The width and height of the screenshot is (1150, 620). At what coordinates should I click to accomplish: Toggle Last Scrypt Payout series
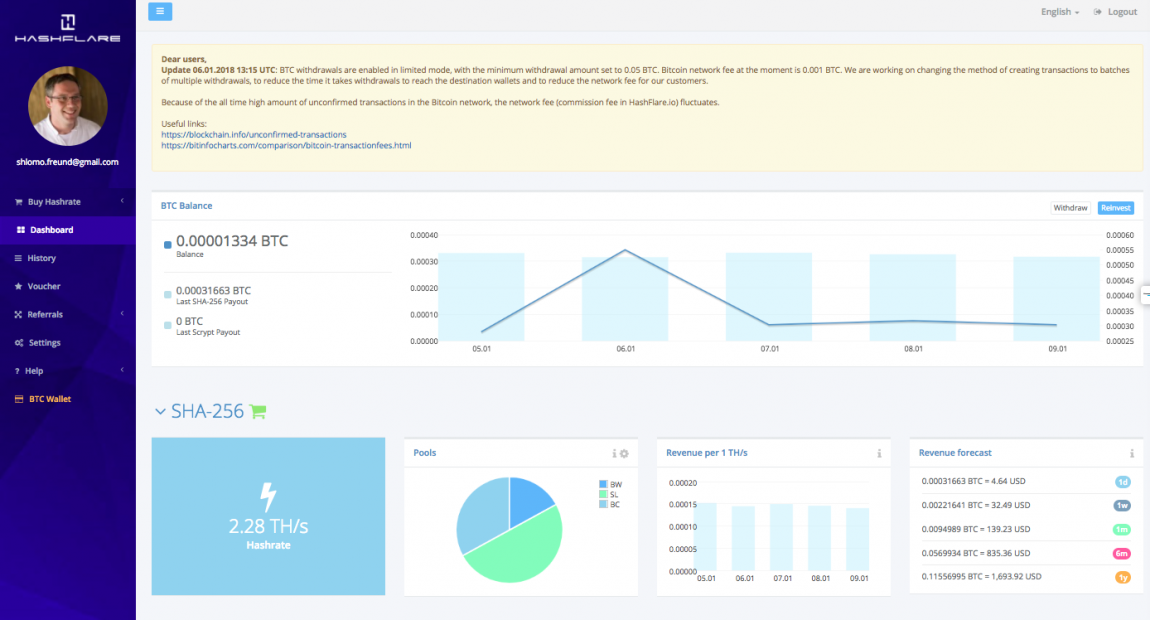pos(167,325)
